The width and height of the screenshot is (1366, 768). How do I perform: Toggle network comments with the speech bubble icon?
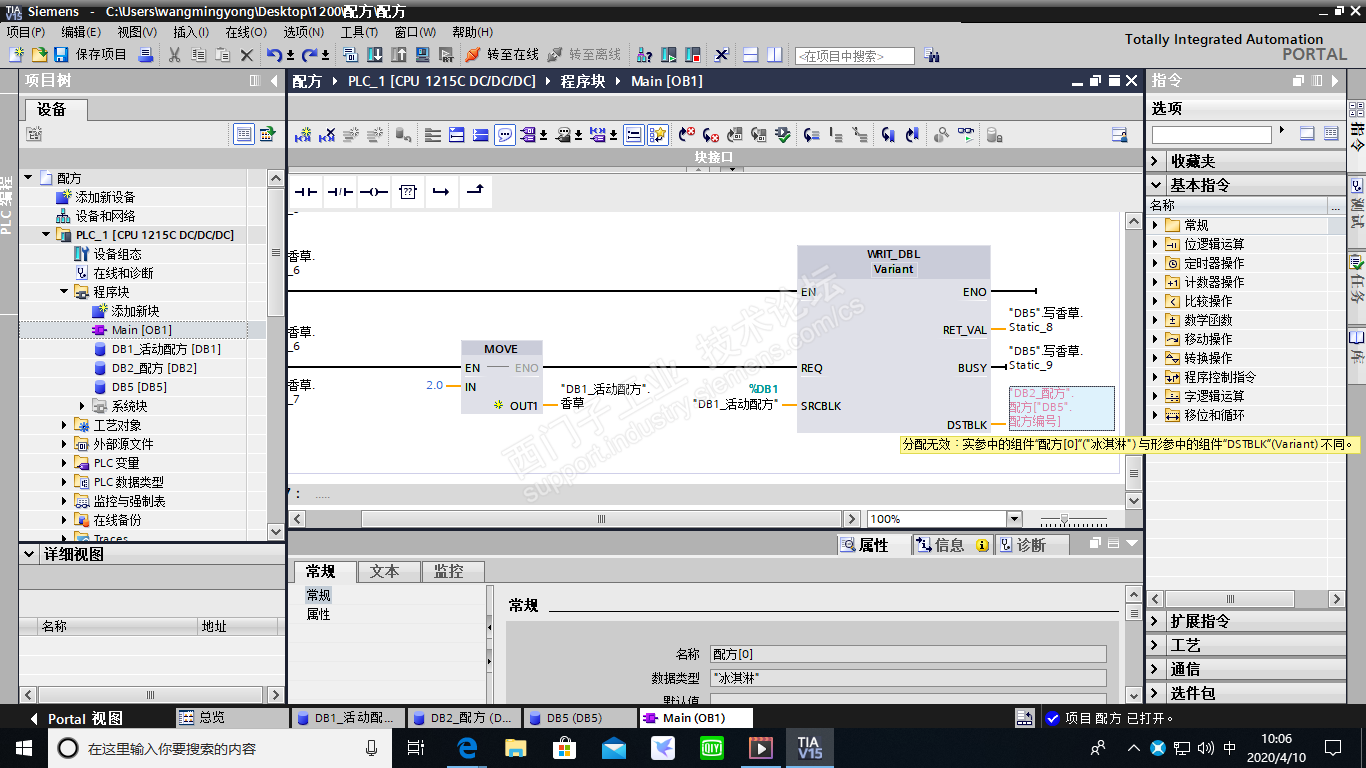pos(505,134)
